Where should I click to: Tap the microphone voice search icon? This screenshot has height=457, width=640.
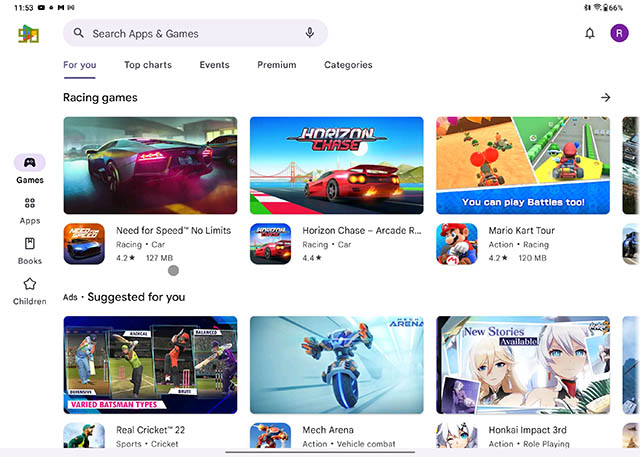[310, 33]
